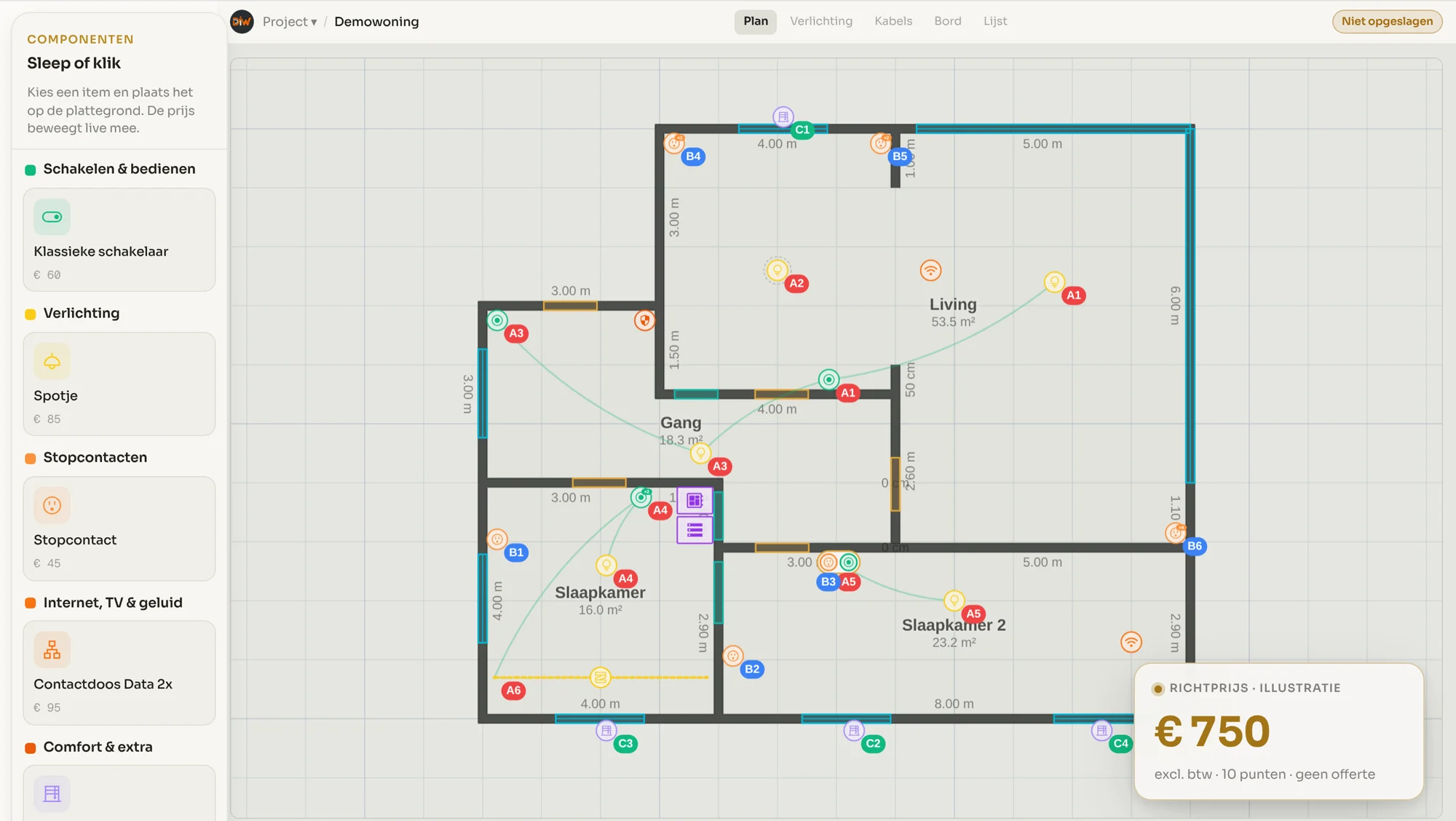Open the Verlichting tab

pos(821,21)
